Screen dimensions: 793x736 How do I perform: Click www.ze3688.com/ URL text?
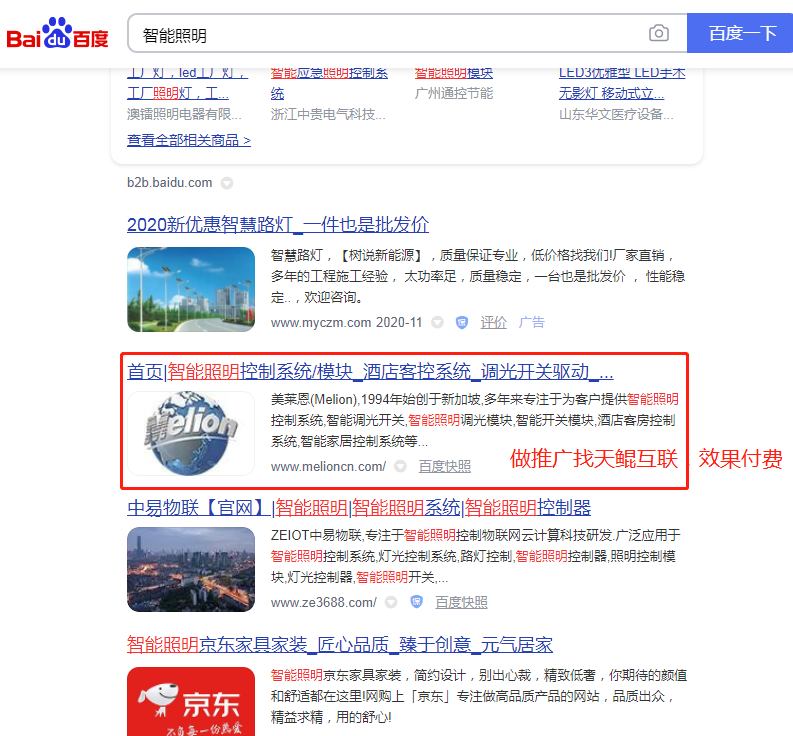click(324, 603)
